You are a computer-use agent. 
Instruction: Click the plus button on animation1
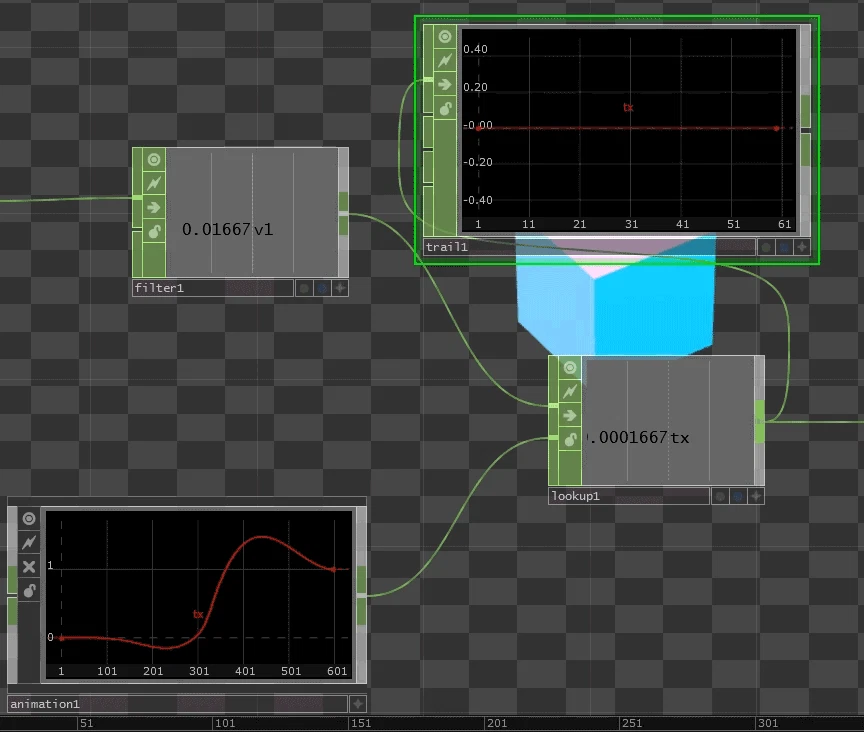358,704
